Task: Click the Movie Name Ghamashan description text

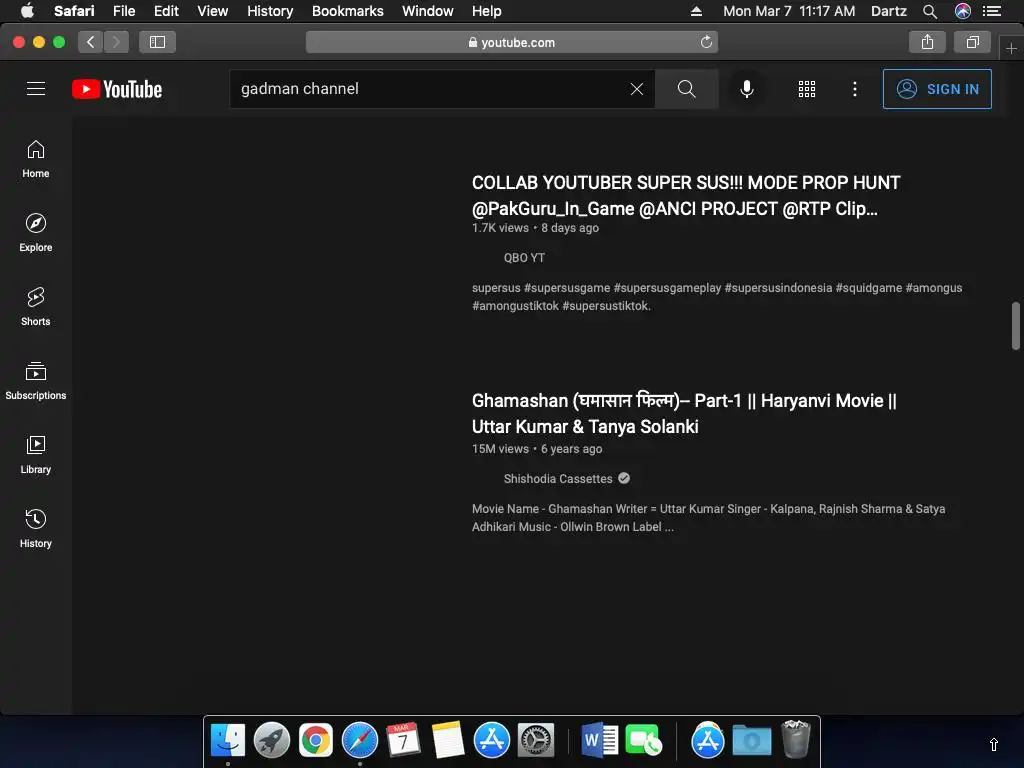Action: 708,517
